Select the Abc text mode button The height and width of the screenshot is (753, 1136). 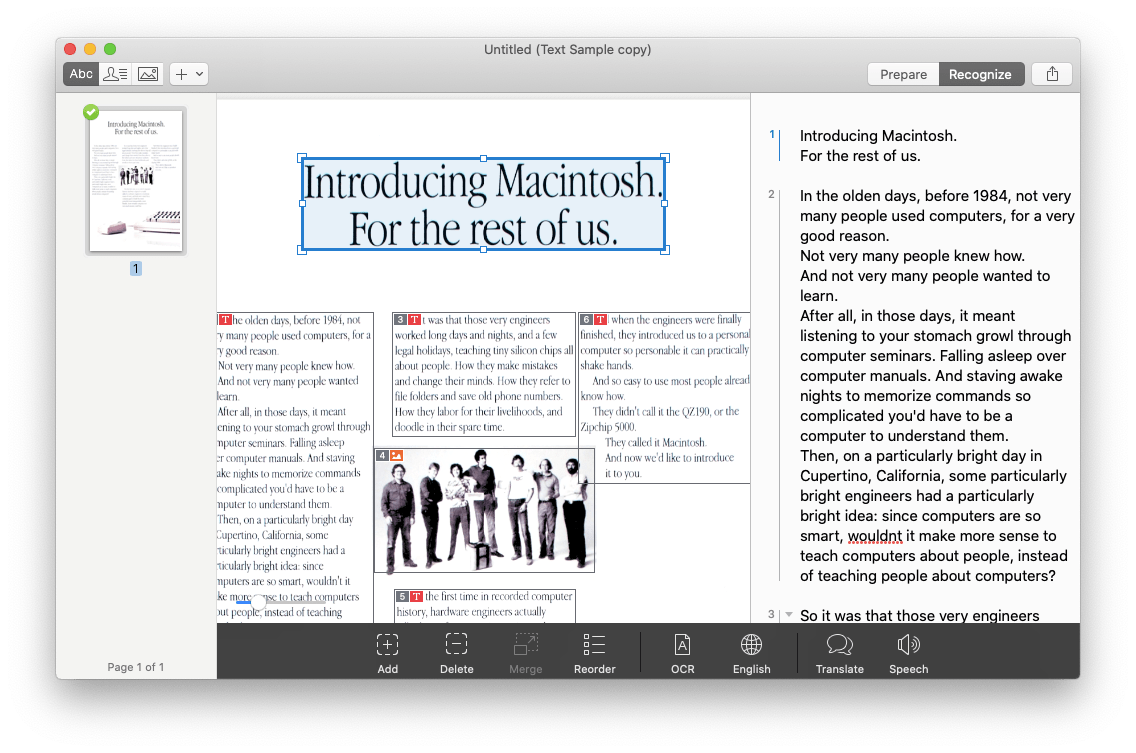coord(81,74)
